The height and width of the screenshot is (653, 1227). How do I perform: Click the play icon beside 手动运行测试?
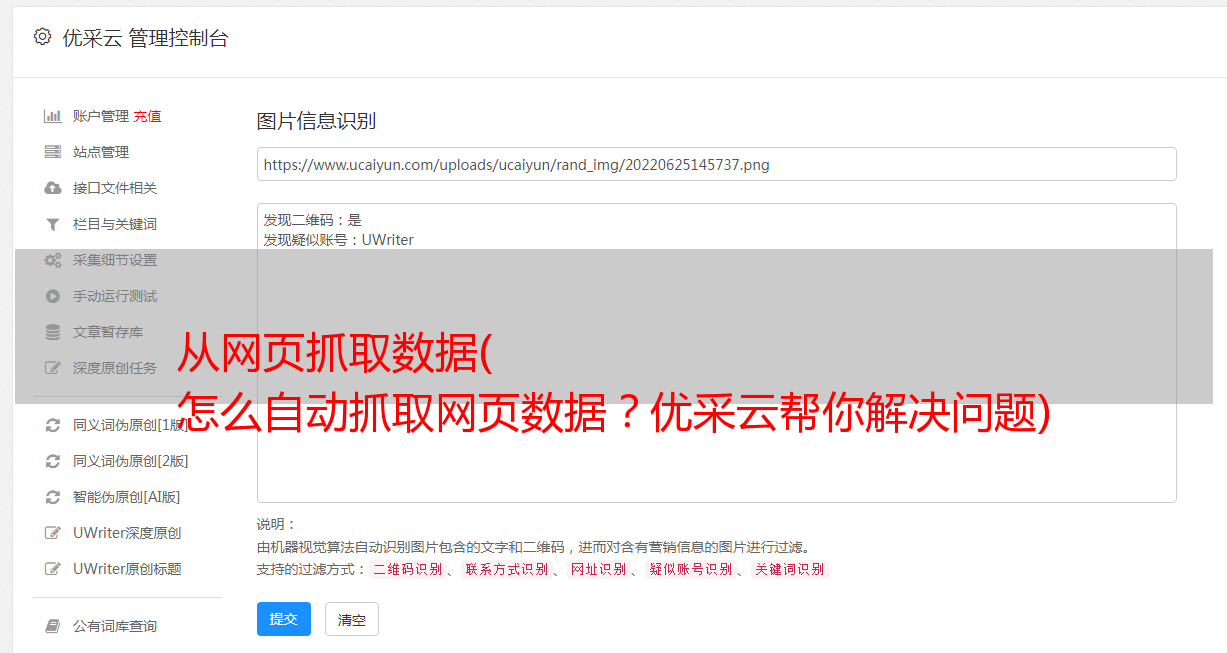pyautogui.click(x=53, y=296)
